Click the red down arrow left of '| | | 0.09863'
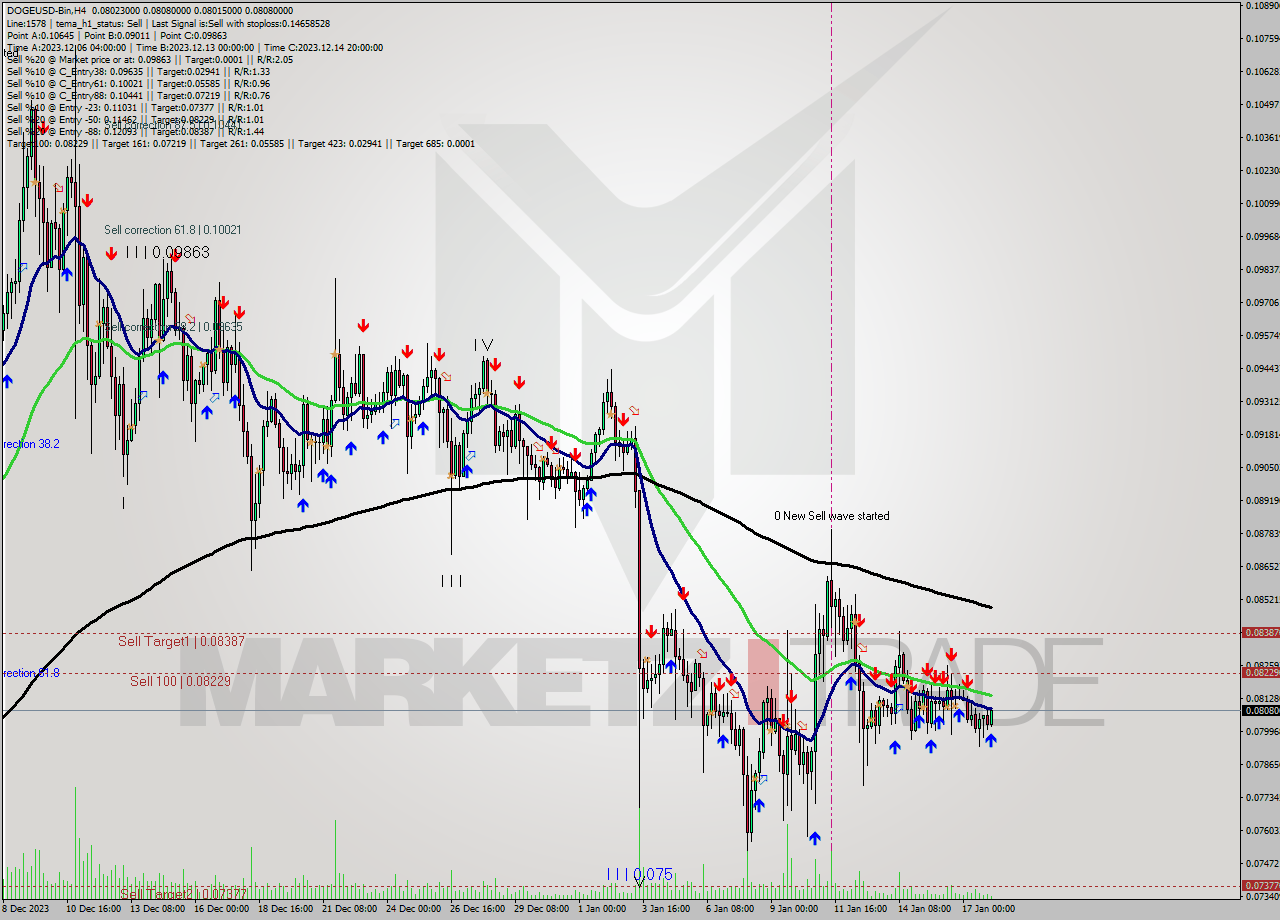Image resolution: width=1280 pixels, height=920 pixels. click(x=111, y=254)
